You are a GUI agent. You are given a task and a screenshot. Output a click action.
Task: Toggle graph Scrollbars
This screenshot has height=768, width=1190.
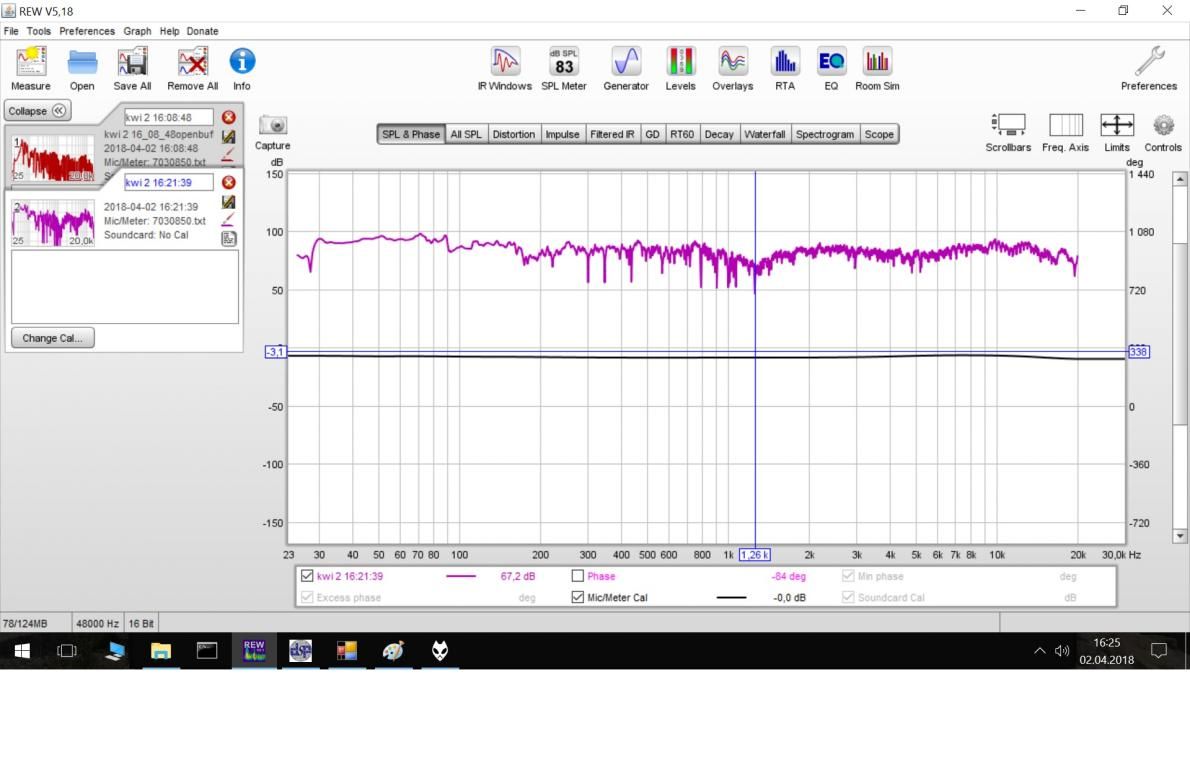1009,132
